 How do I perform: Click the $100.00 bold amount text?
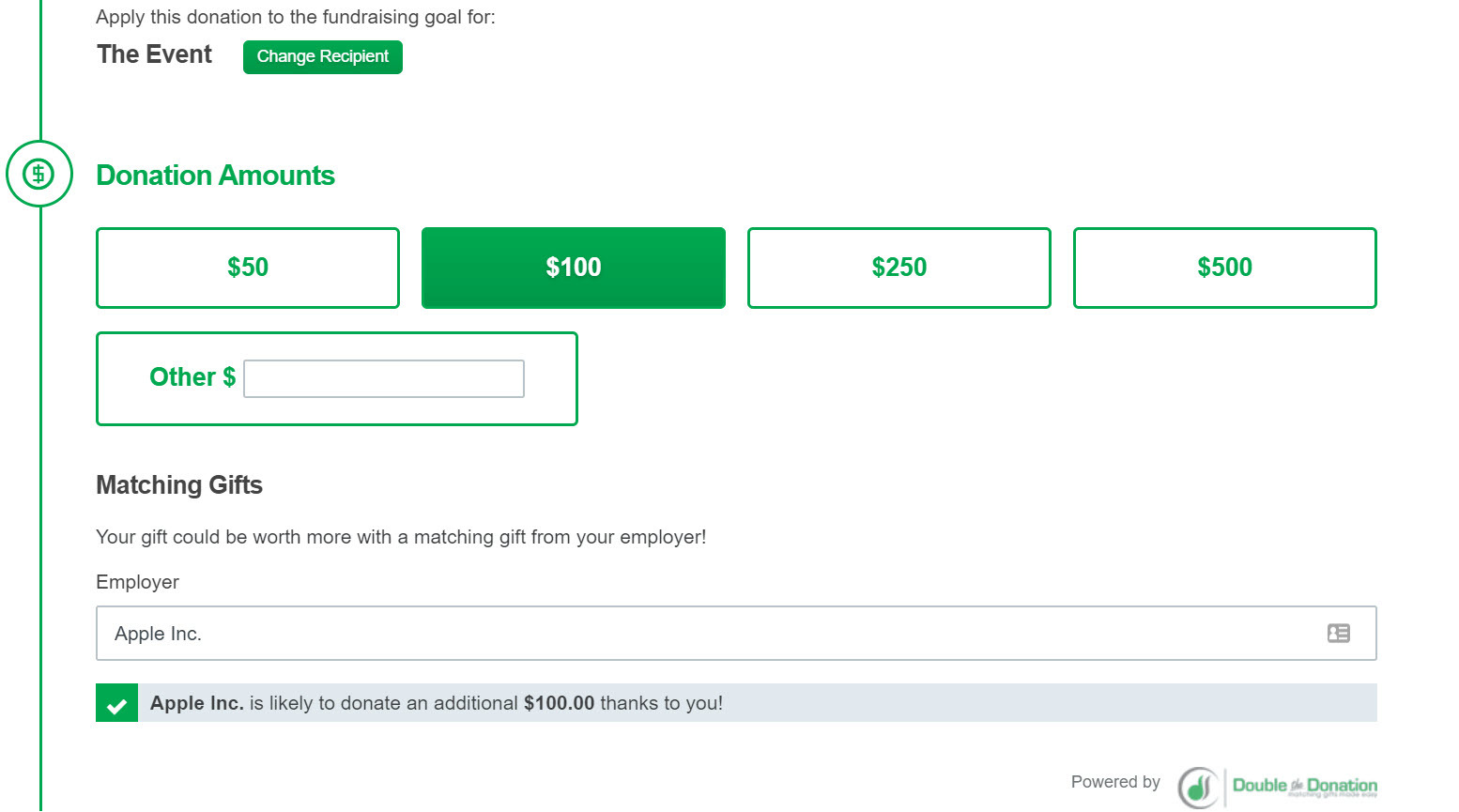(x=560, y=703)
